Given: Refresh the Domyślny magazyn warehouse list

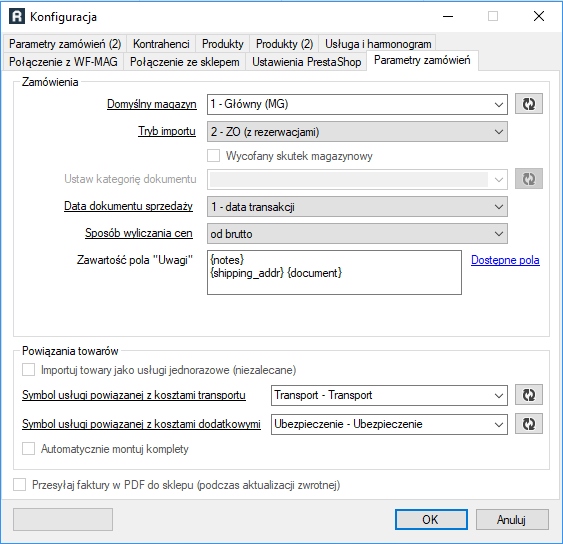Looking at the screenshot, I should click(529, 104).
